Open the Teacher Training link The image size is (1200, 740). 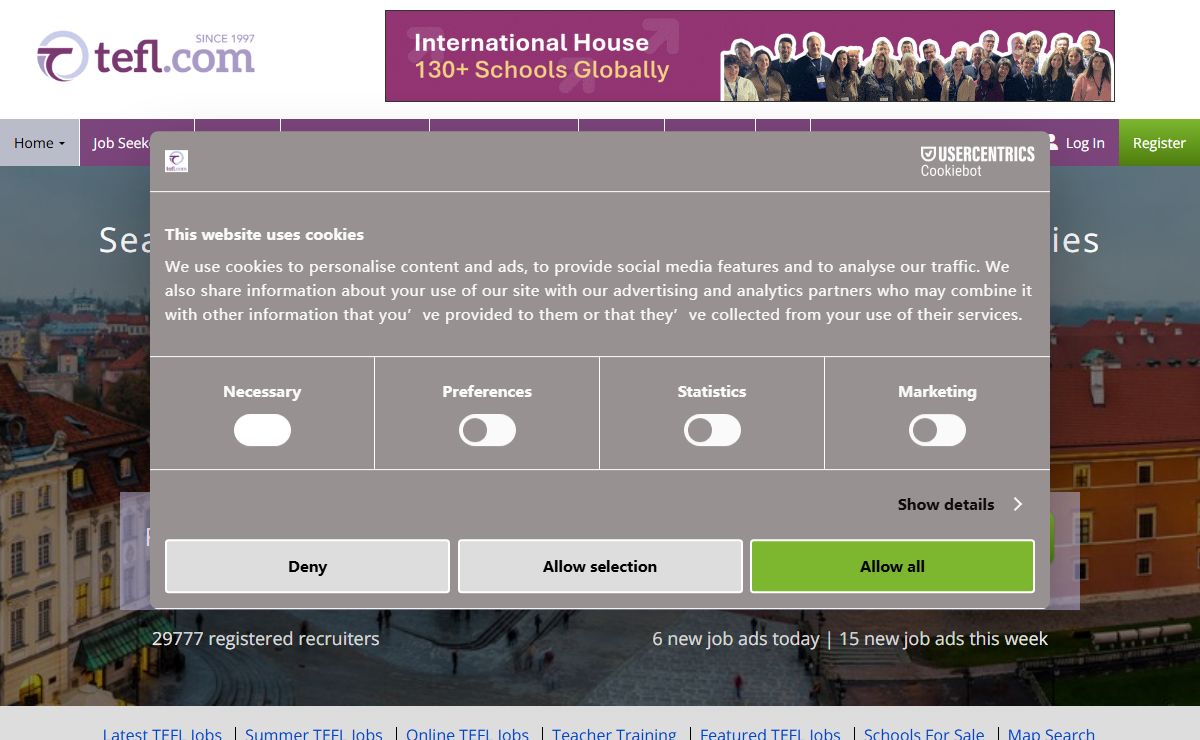614,735
